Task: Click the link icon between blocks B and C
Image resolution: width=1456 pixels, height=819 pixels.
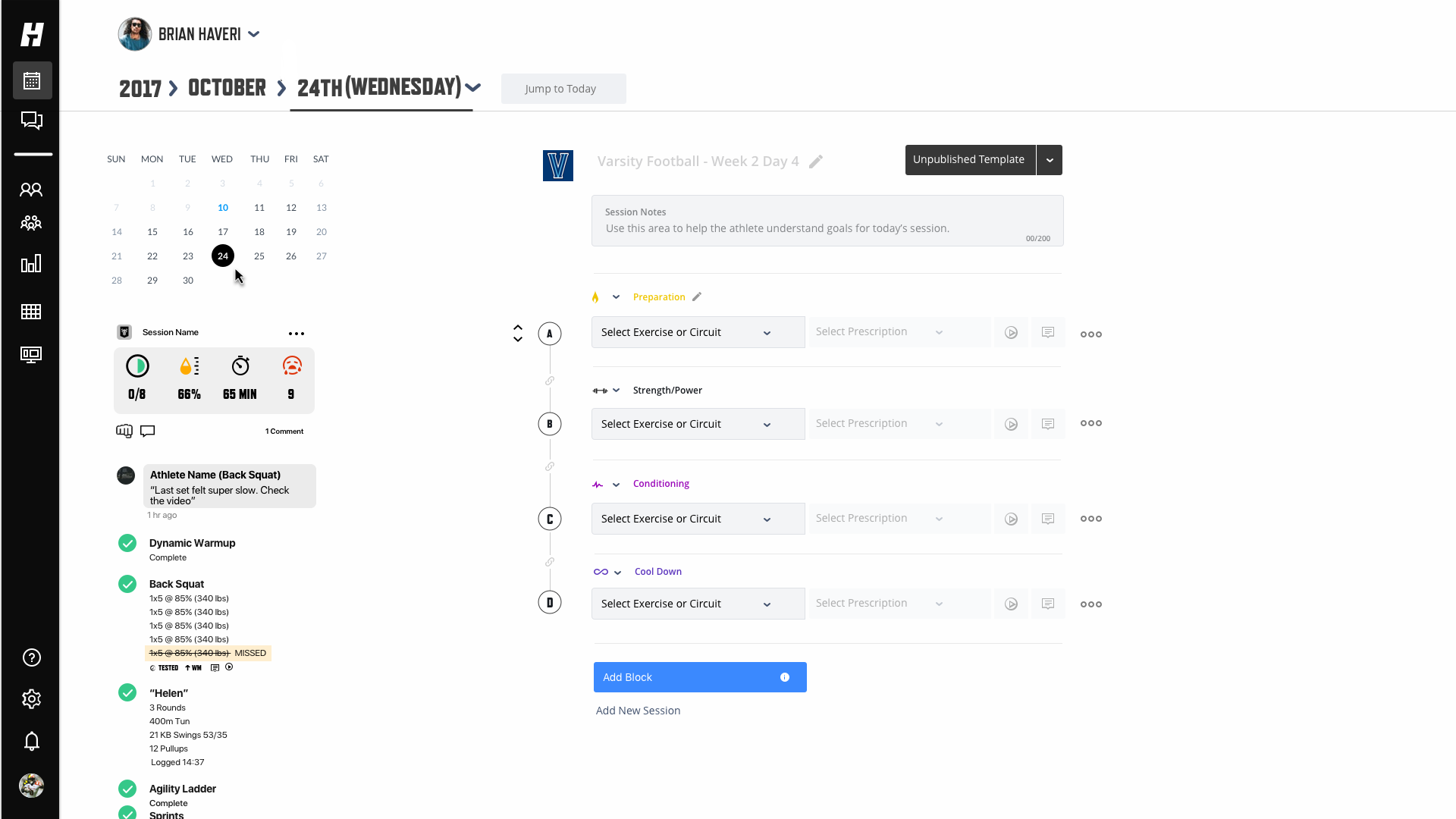Action: 550,466
